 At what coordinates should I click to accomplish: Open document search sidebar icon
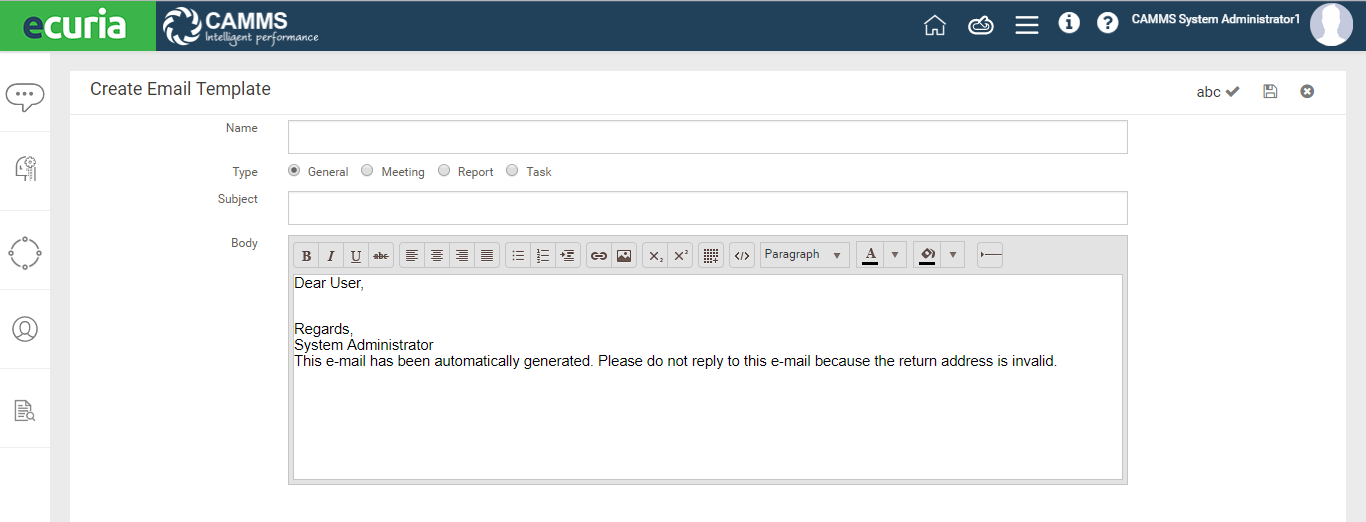[x=25, y=410]
